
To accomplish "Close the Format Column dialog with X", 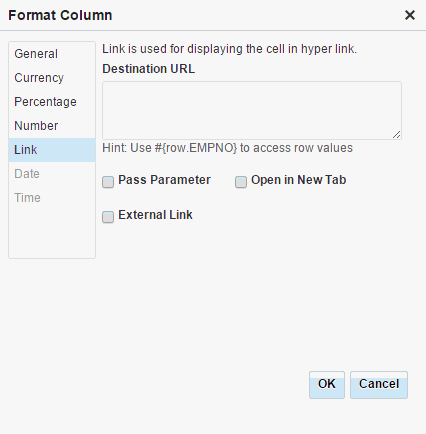I will tap(410, 15).
